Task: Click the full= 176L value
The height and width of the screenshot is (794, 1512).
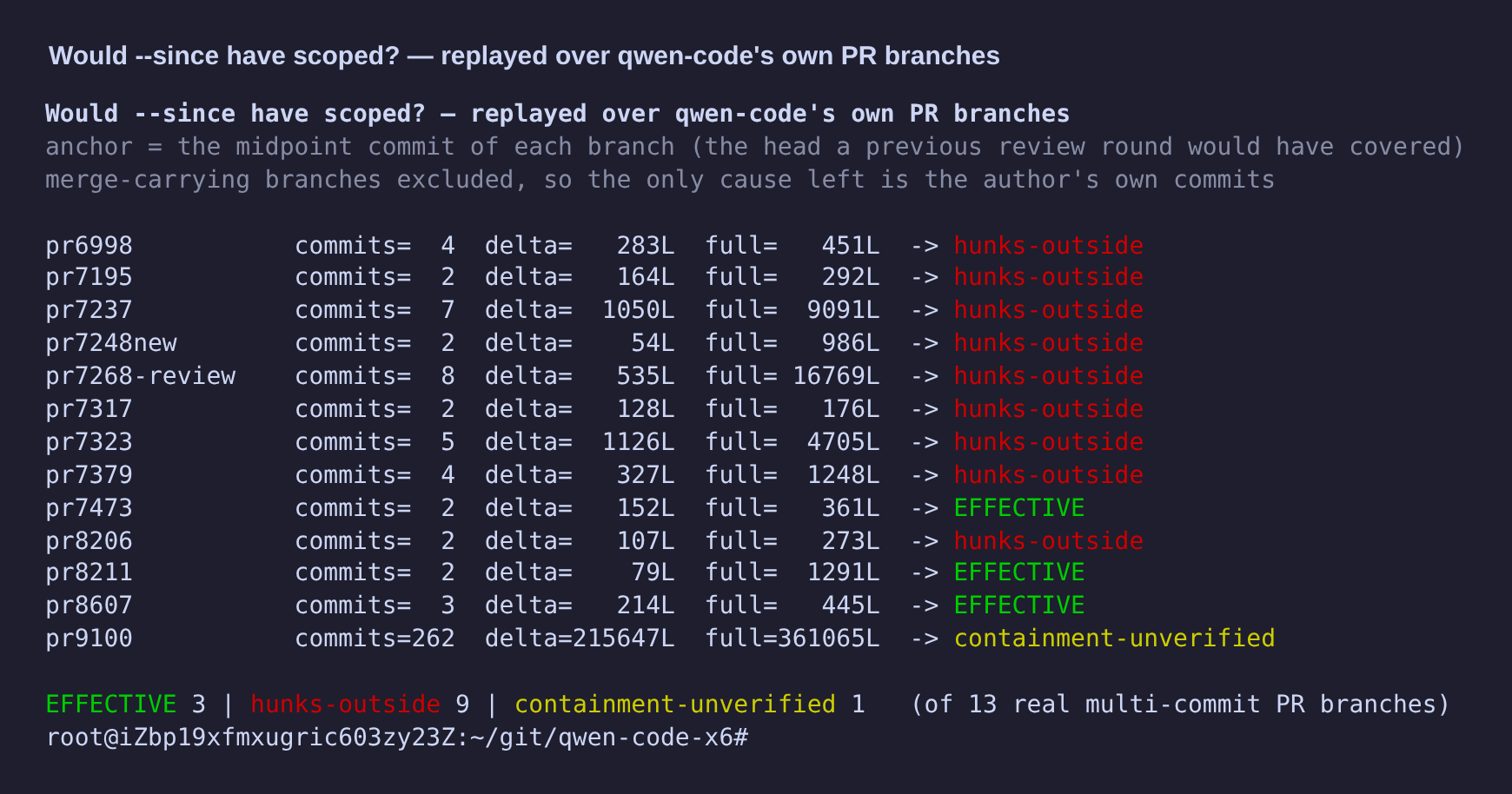Action: (x=792, y=409)
